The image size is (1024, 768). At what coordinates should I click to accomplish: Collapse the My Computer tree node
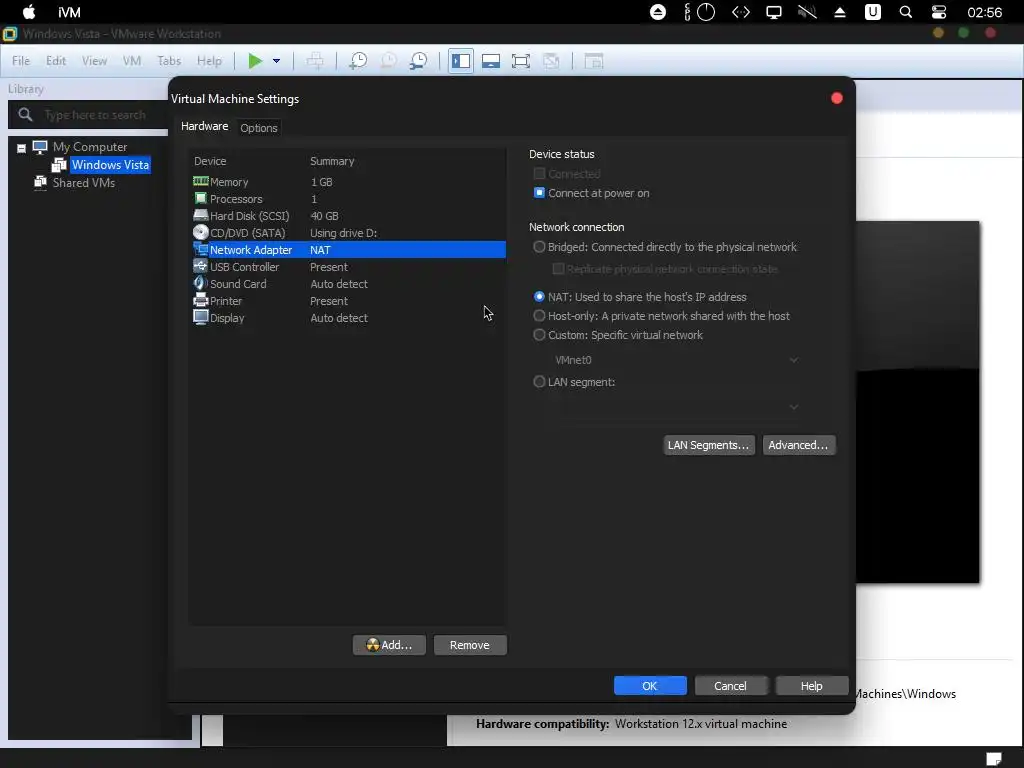click(21, 148)
